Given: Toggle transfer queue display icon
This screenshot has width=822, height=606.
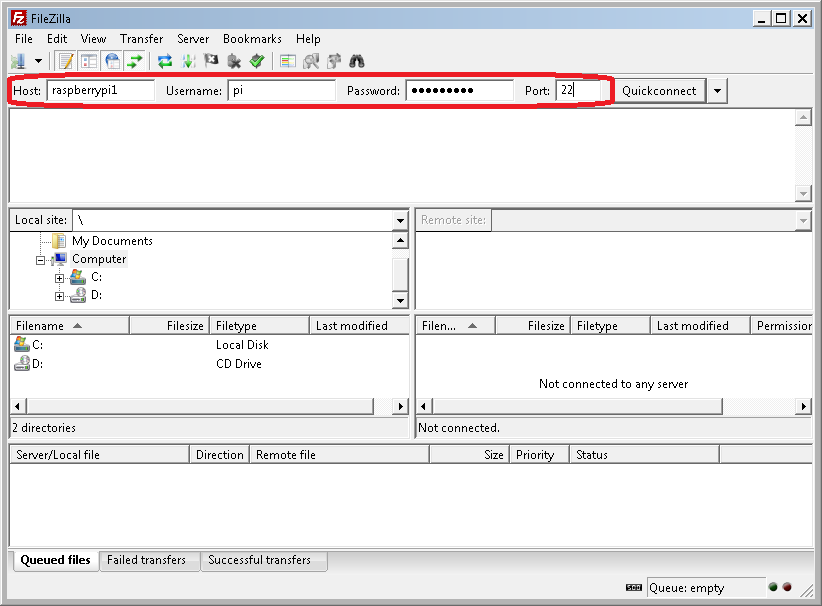Looking at the screenshot, I should point(135,61).
